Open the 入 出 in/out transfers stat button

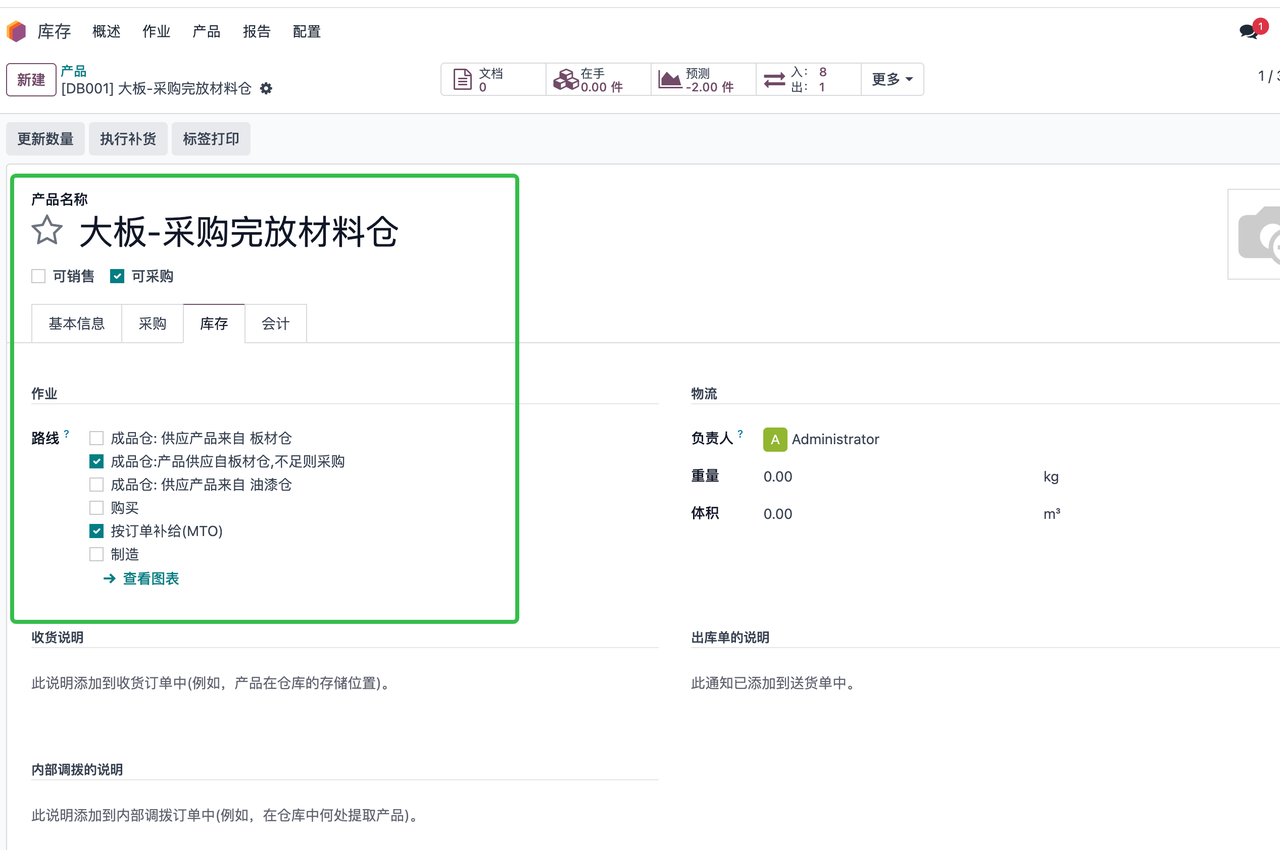point(809,80)
